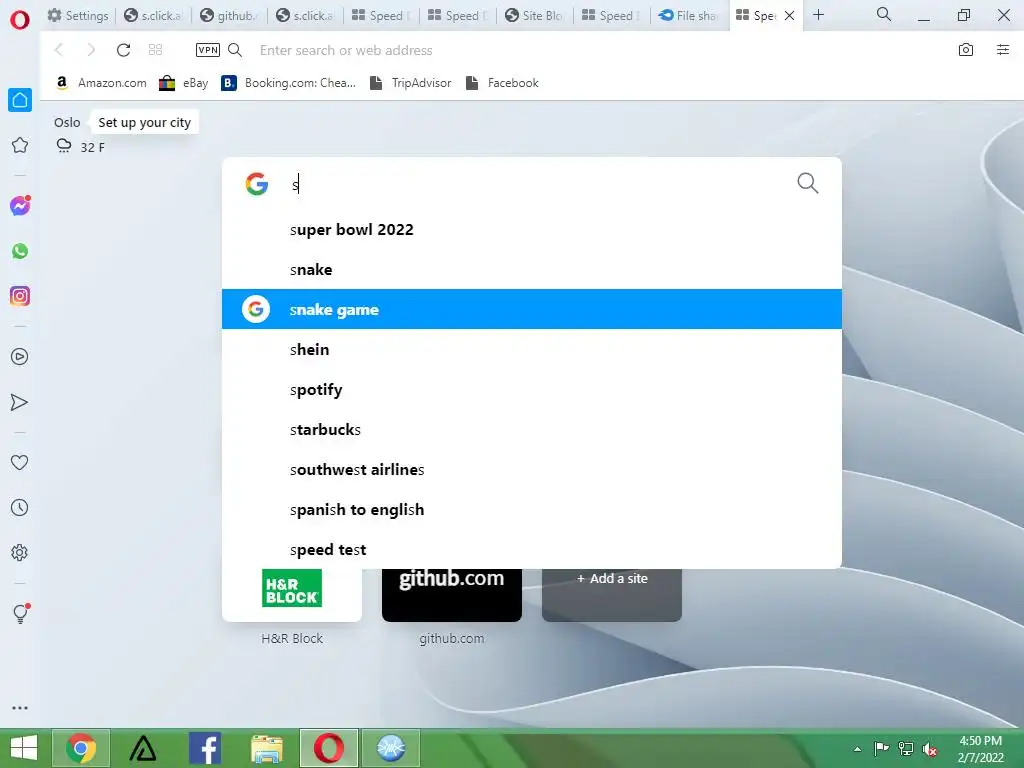Screen dimensions: 1024x768
Task: Open Messenger in the sidebar
Action: point(20,206)
